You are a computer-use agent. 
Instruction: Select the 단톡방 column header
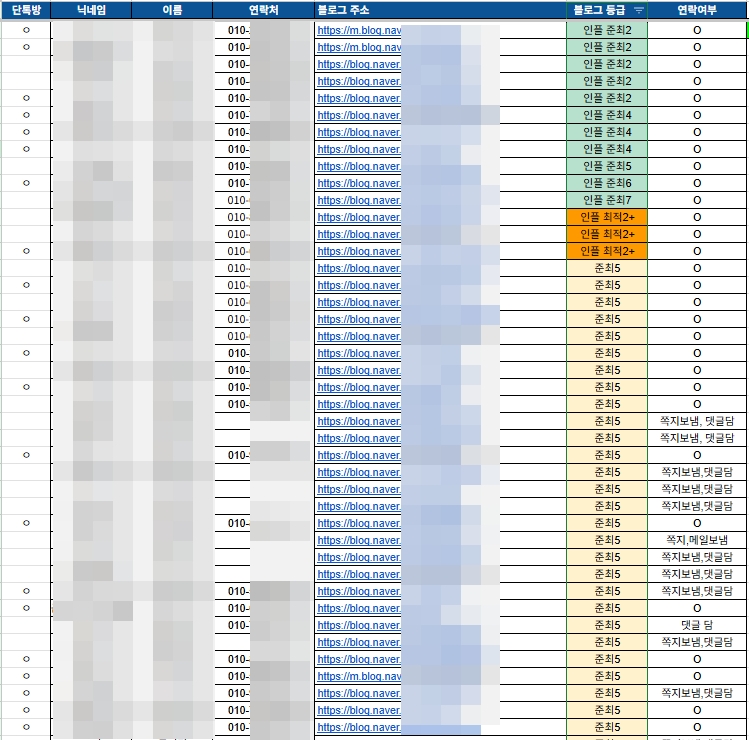point(26,10)
